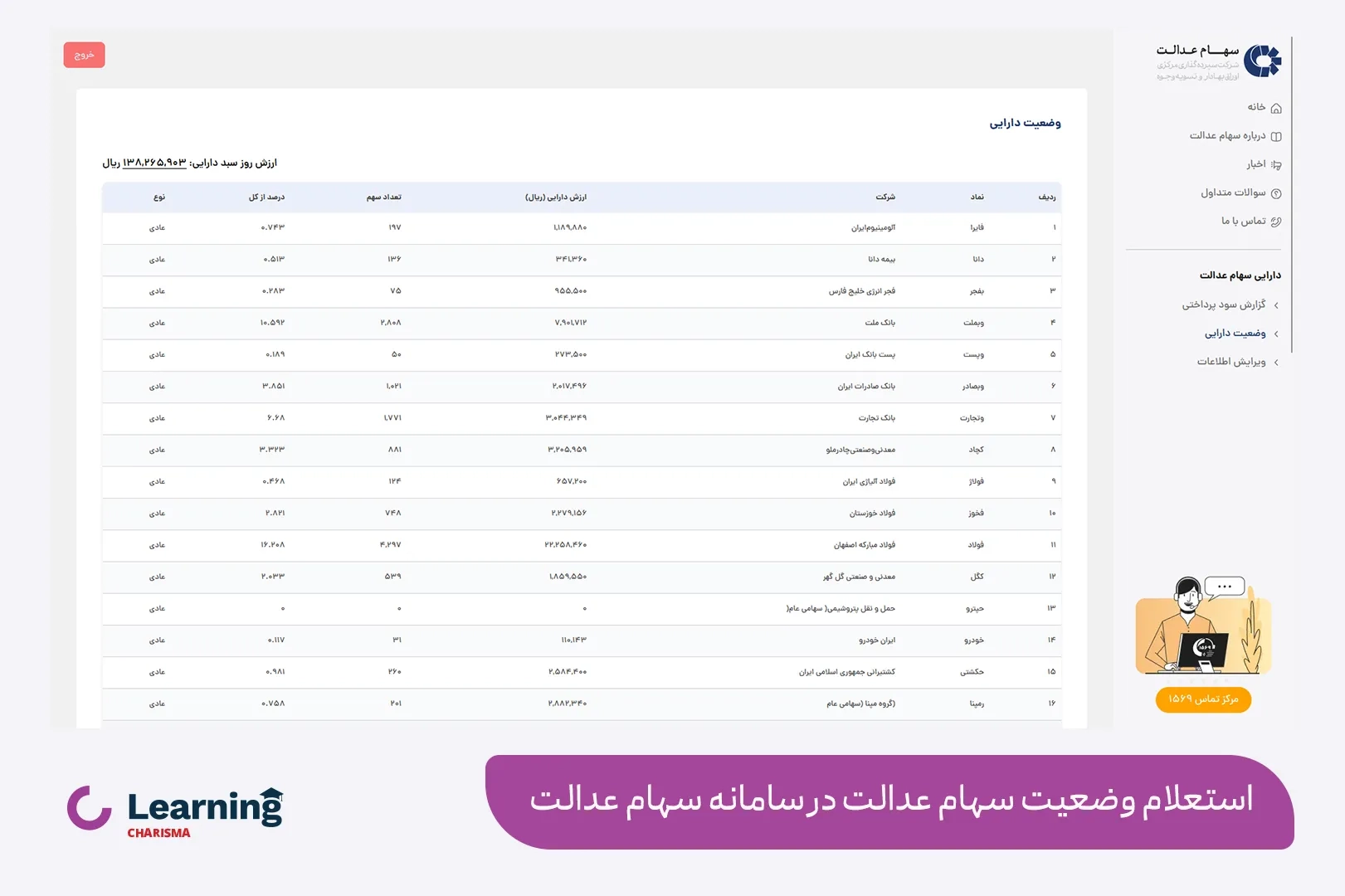Click the فولاژ symbol cell
This screenshot has height=896, width=1345.
[977, 481]
